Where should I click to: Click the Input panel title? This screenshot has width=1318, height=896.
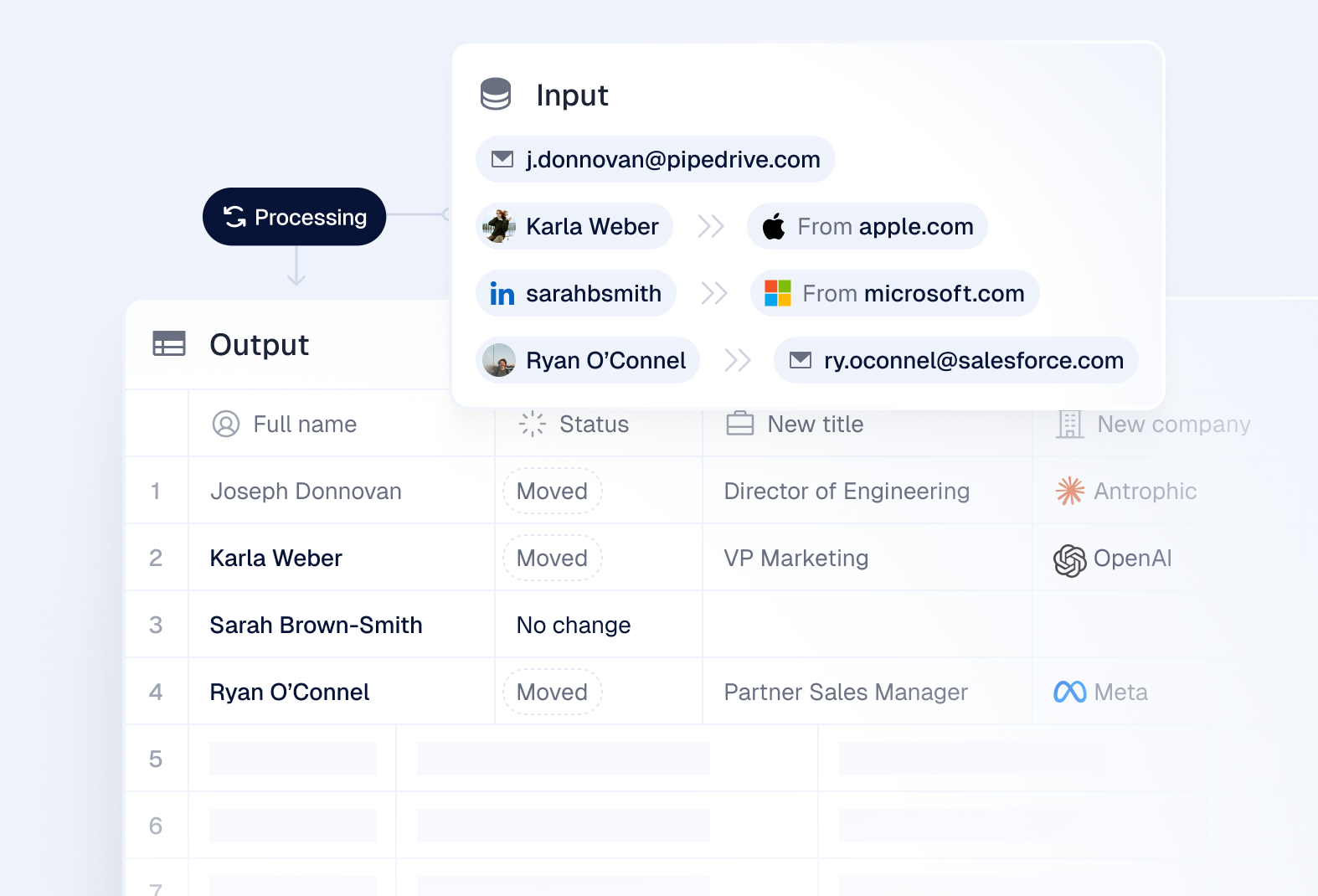pyautogui.click(x=572, y=95)
